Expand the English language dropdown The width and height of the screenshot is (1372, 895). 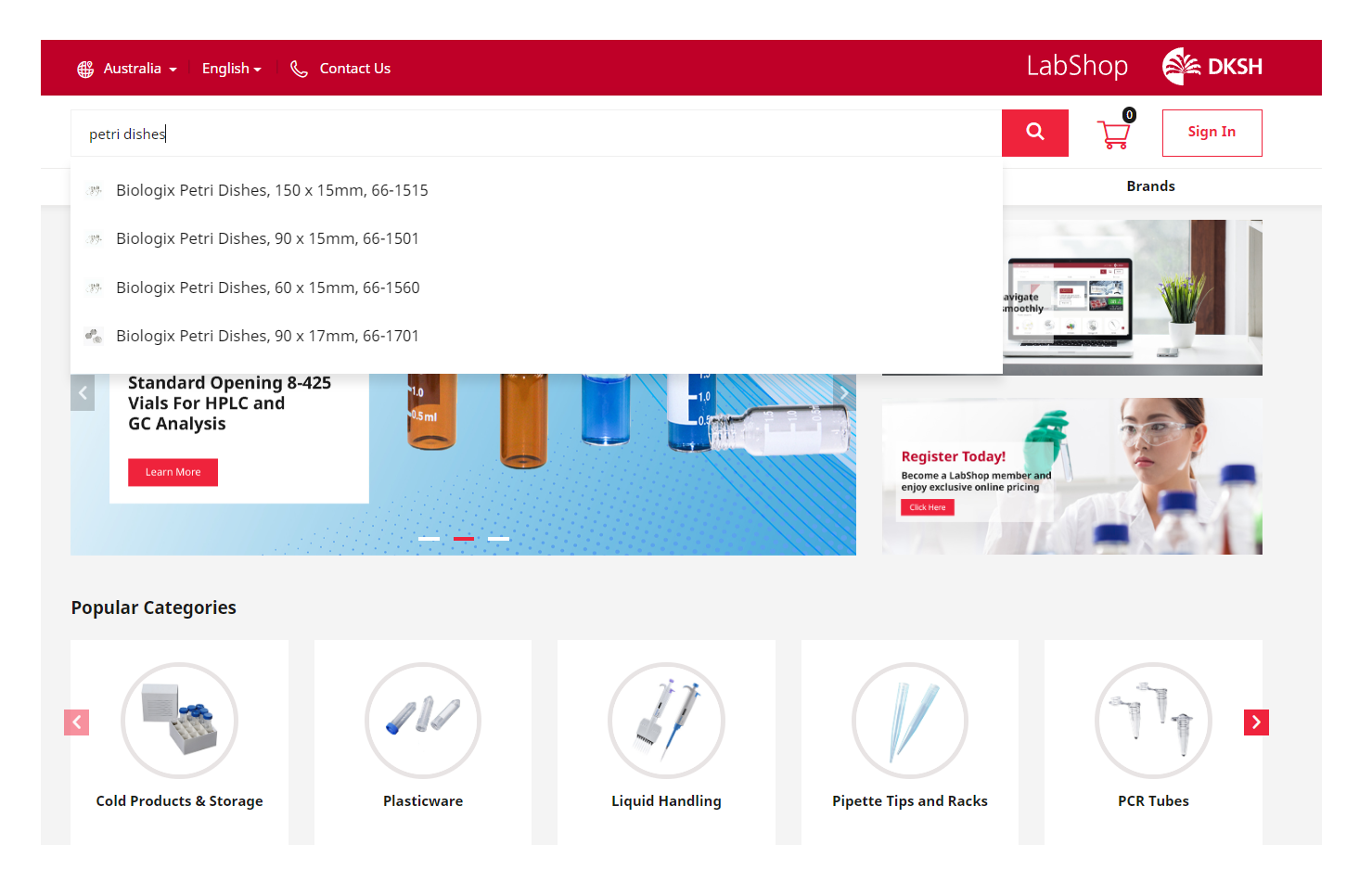pos(231,69)
